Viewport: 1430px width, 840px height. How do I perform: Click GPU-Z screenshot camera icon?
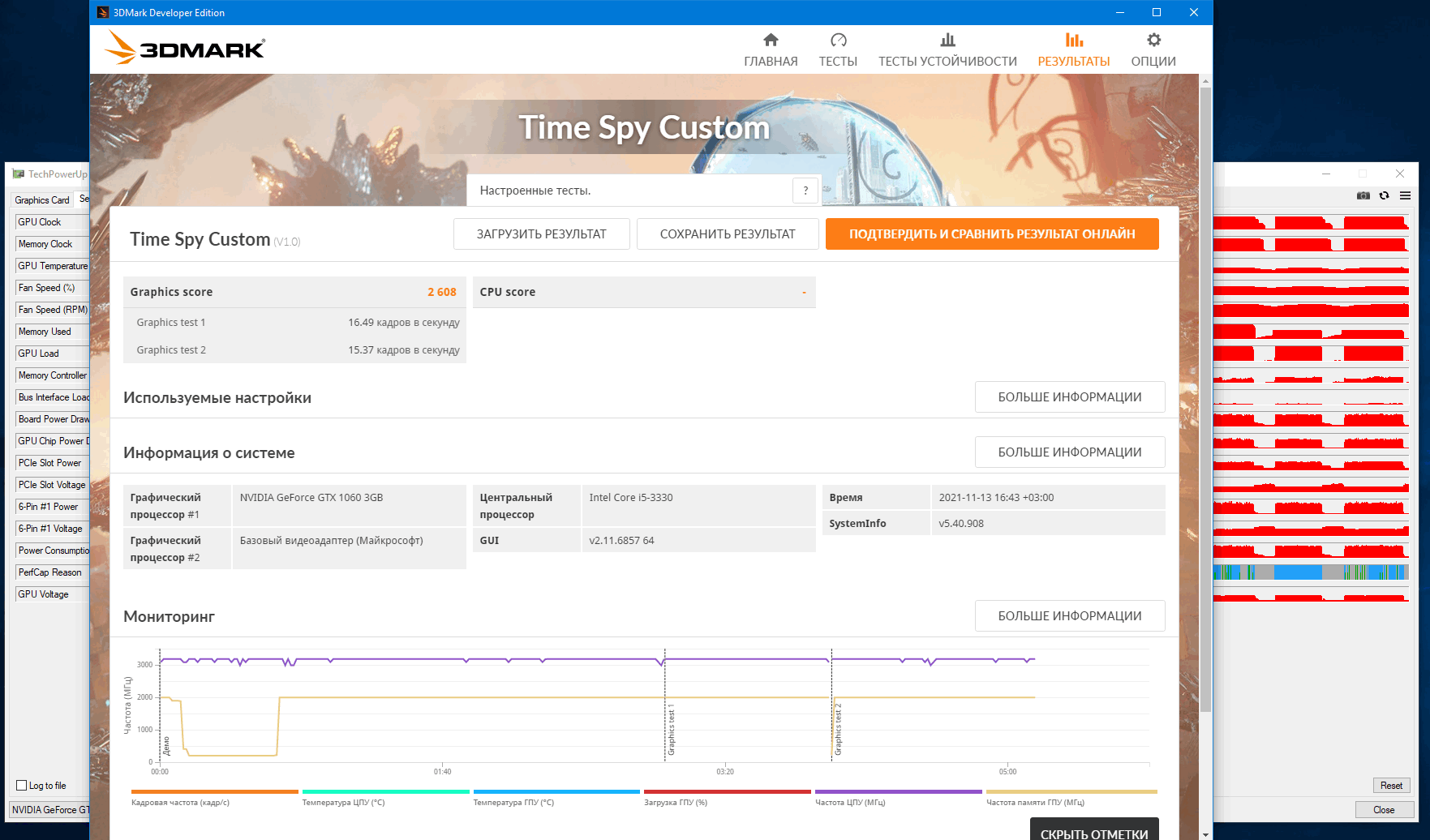tap(1363, 195)
